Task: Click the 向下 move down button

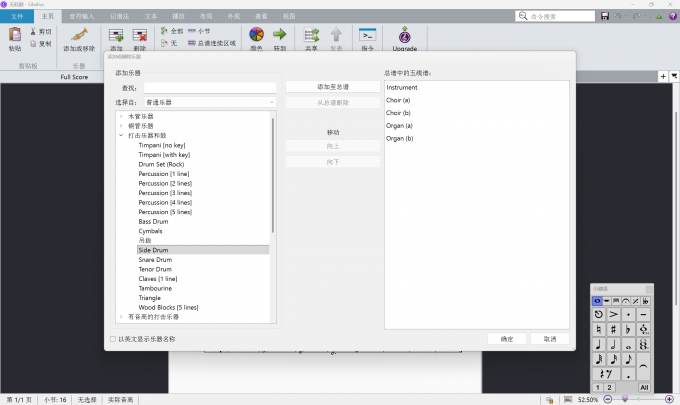Action: 333,162
